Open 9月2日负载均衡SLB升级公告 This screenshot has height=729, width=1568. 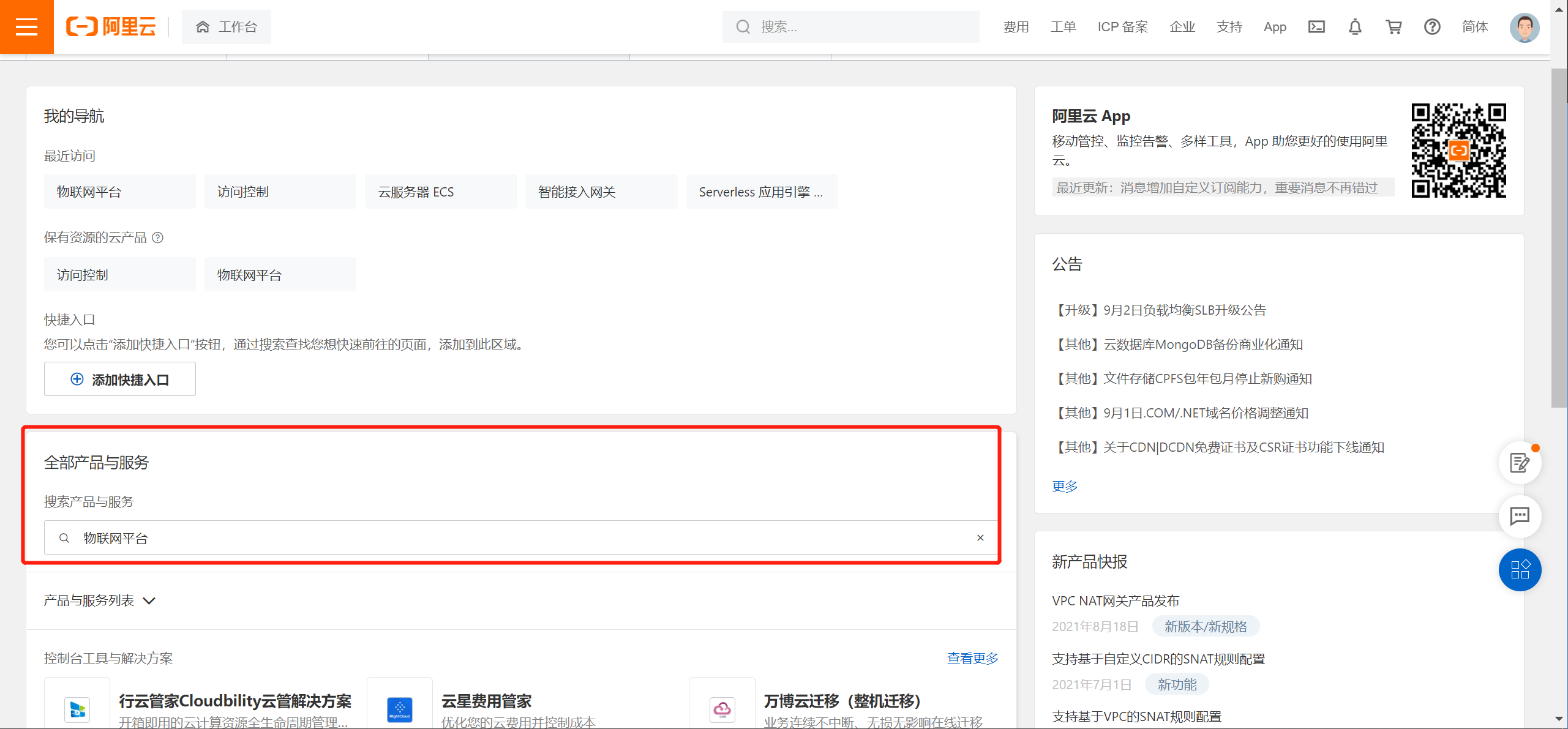click(1158, 310)
